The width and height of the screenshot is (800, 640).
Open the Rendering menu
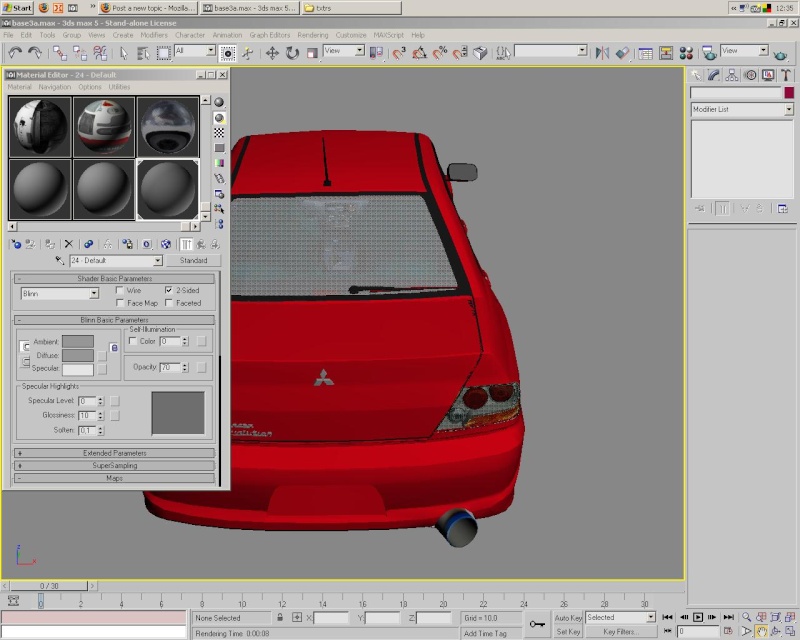(313, 35)
